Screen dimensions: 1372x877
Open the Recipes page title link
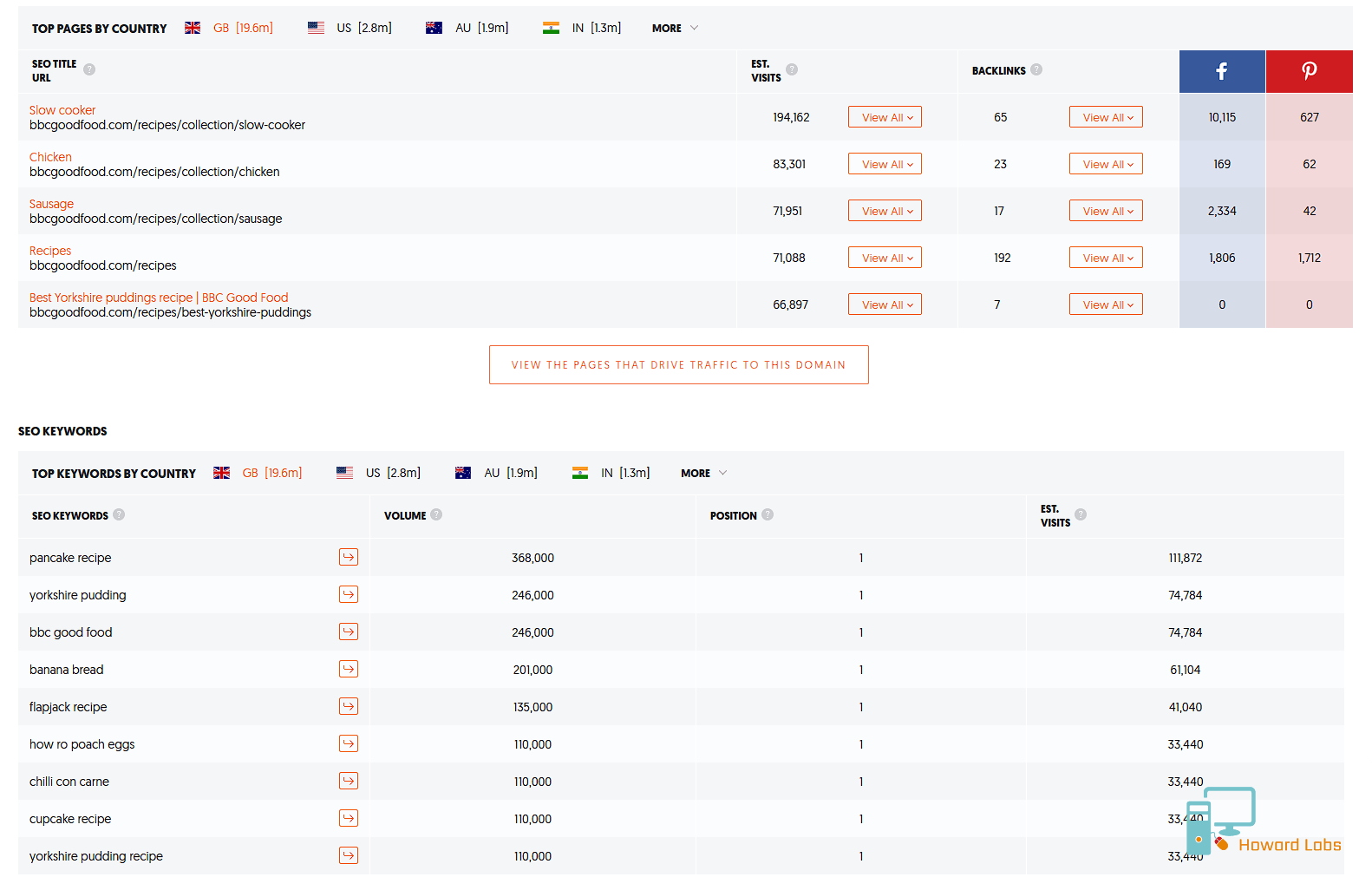point(50,251)
